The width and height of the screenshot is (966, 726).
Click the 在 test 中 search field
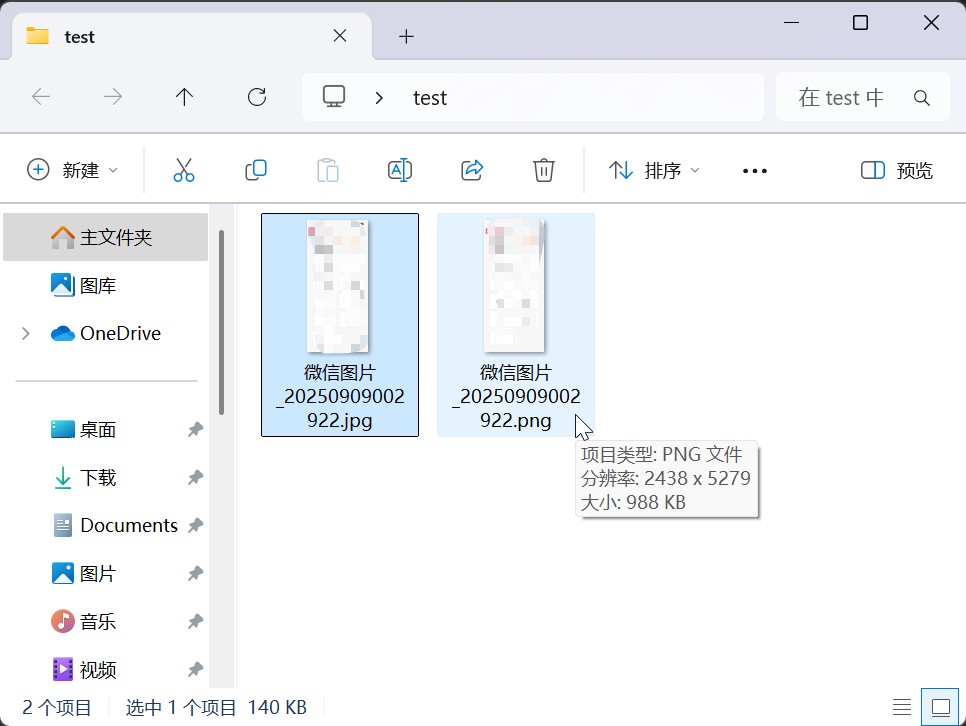tap(862, 97)
